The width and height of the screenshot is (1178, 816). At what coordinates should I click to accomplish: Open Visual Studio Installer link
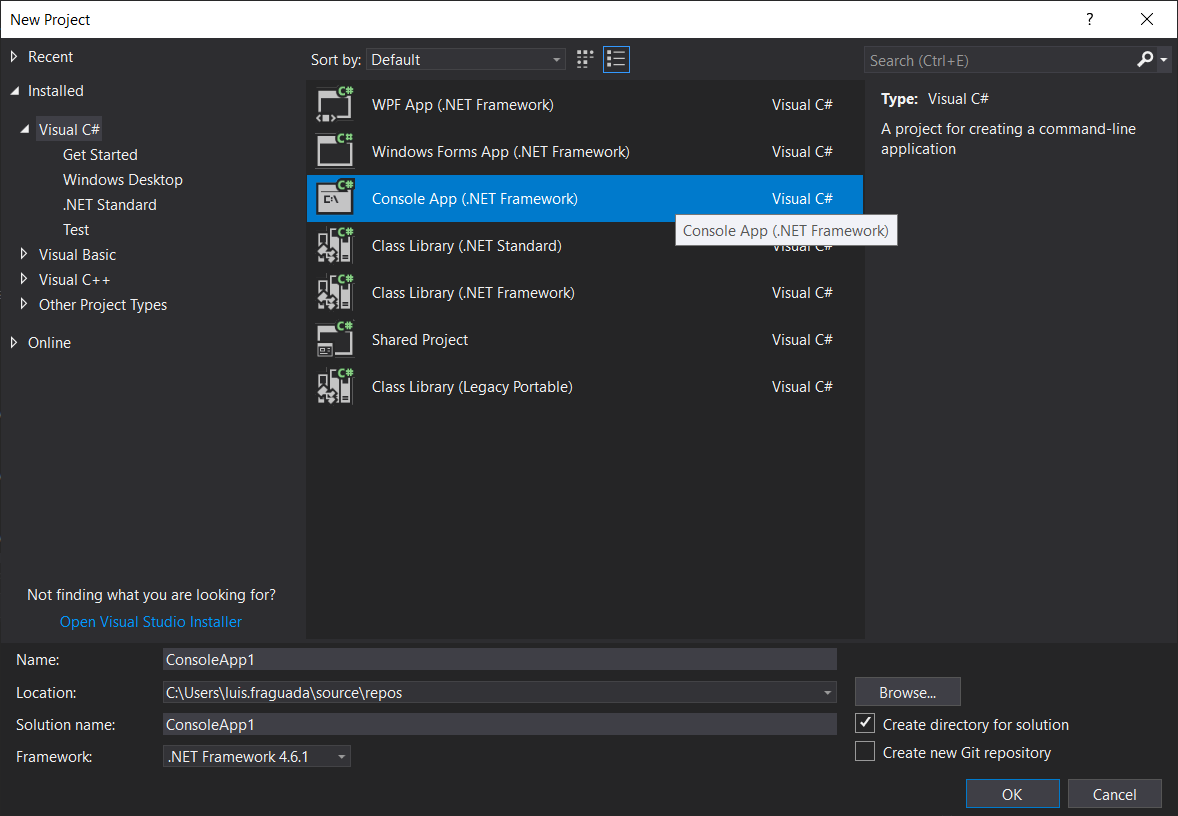151,621
